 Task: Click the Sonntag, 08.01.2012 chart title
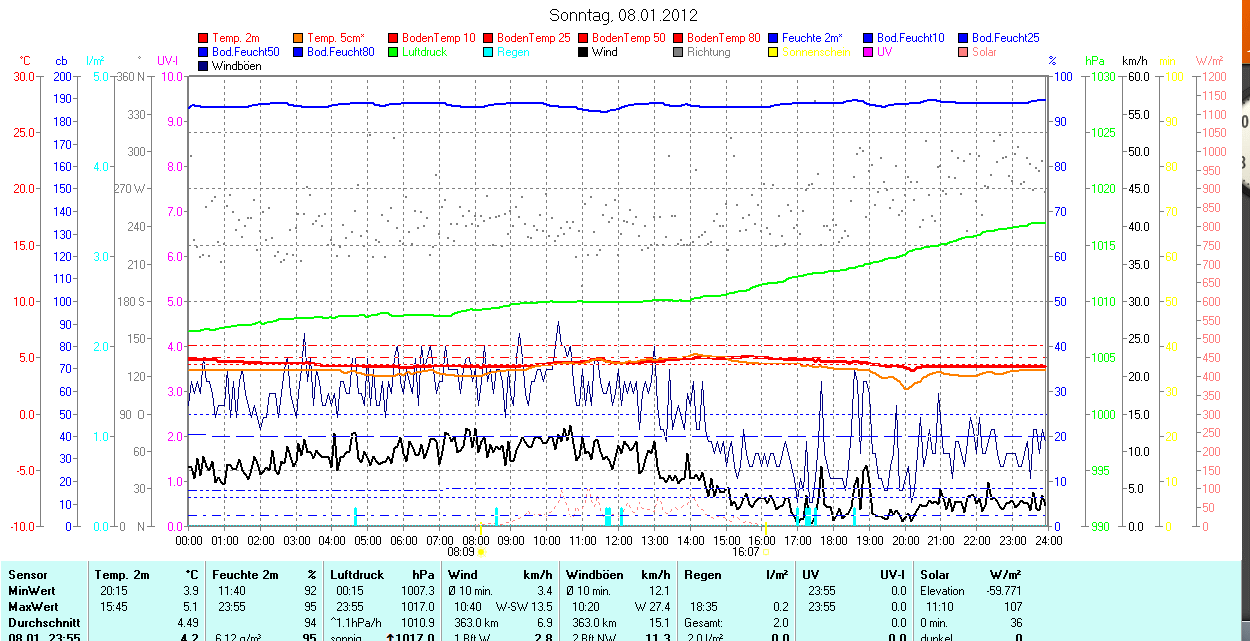pyautogui.click(x=624, y=15)
